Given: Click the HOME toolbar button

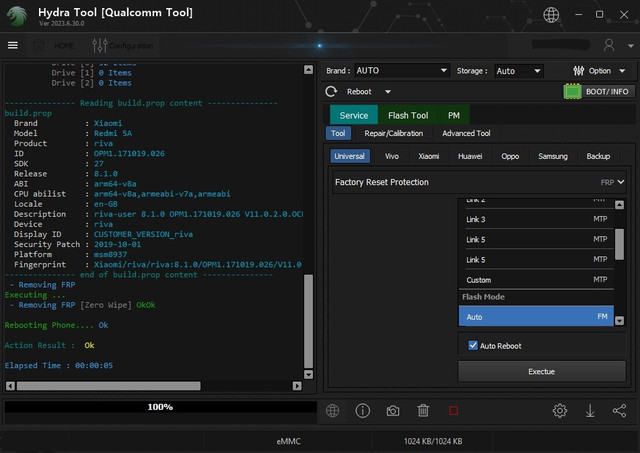Looking at the screenshot, I should click(55, 45).
